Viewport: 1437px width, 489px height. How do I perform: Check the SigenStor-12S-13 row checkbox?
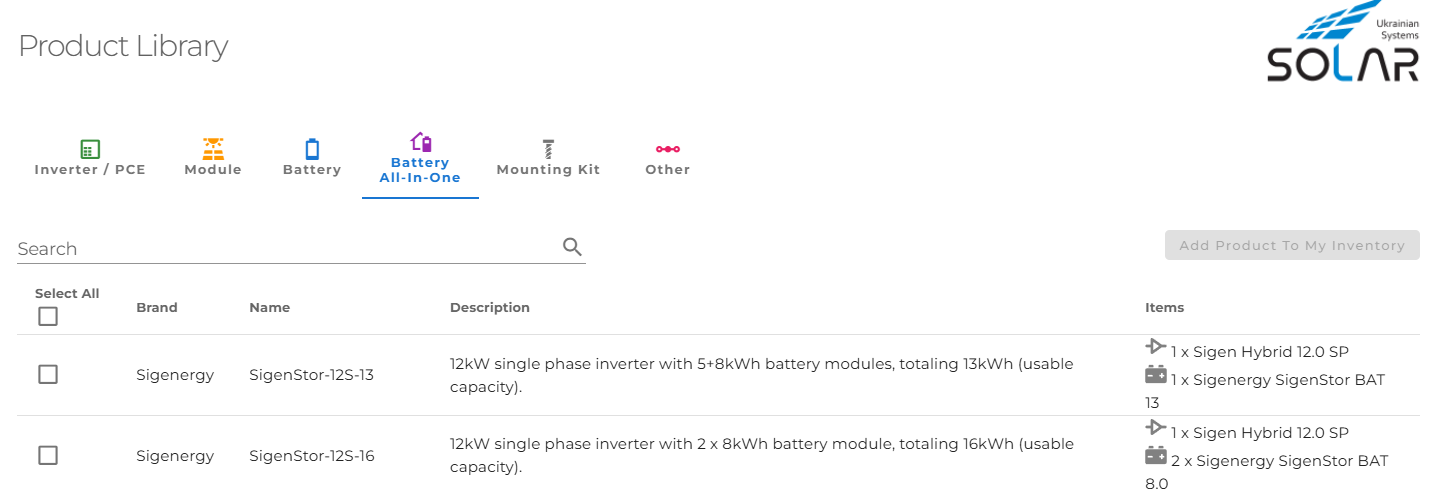coord(48,374)
